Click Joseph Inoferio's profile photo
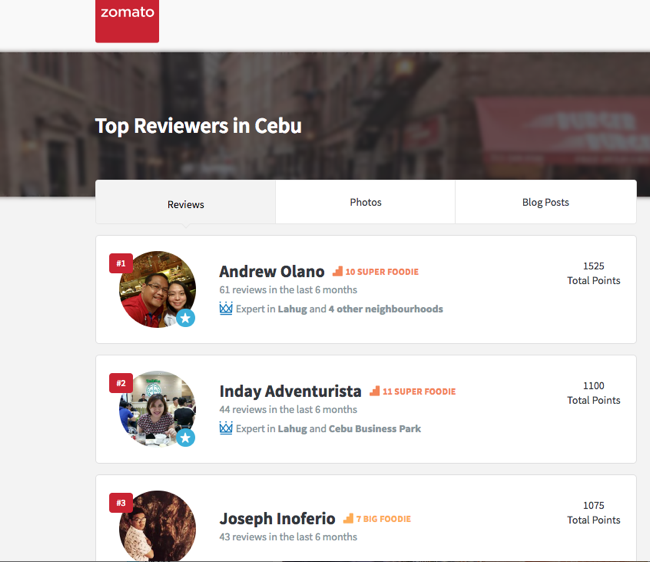This screenshot has height=562, width=650. coord(158,526)
